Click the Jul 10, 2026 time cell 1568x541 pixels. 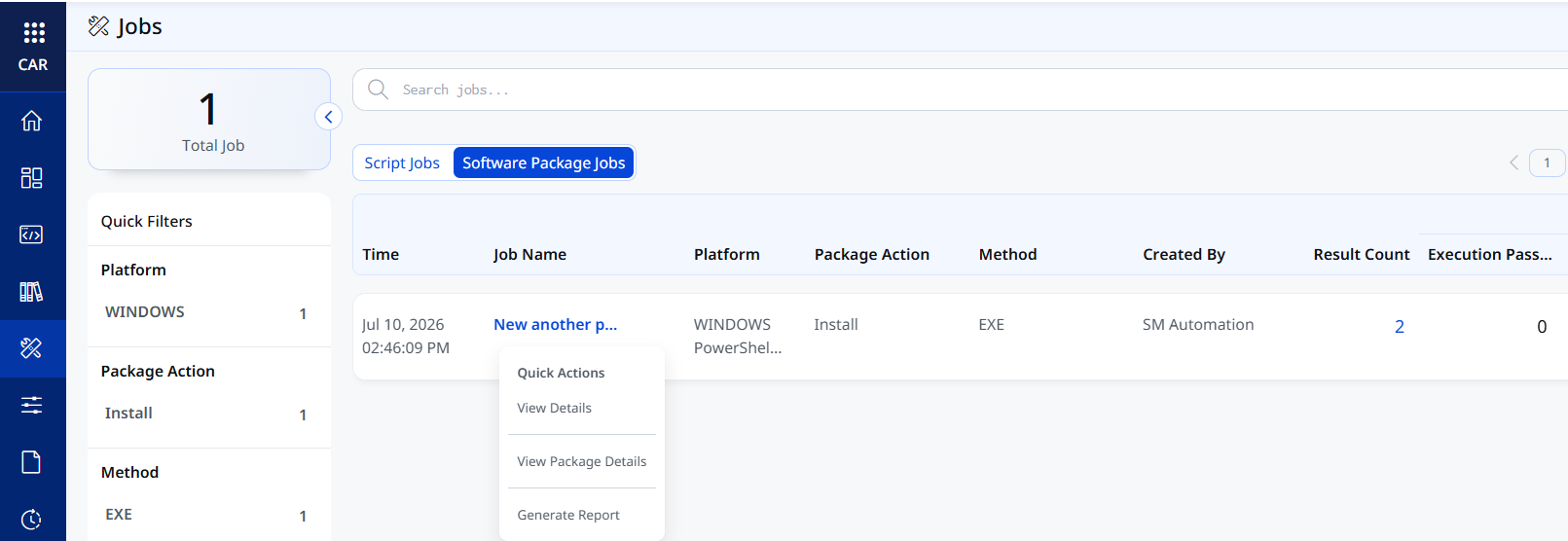coord(406,336)
